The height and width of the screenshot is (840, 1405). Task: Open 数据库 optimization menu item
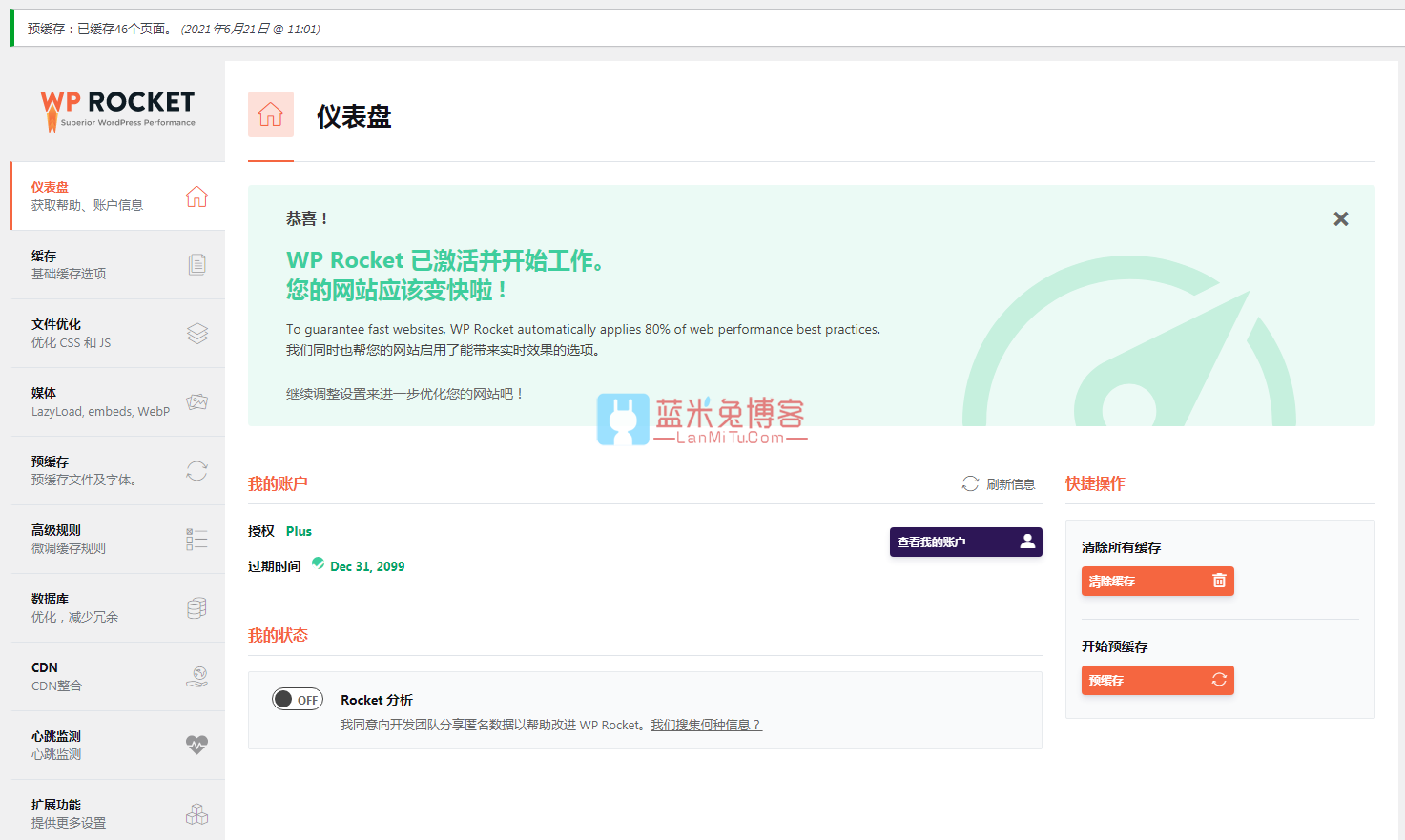pos(118,608)
